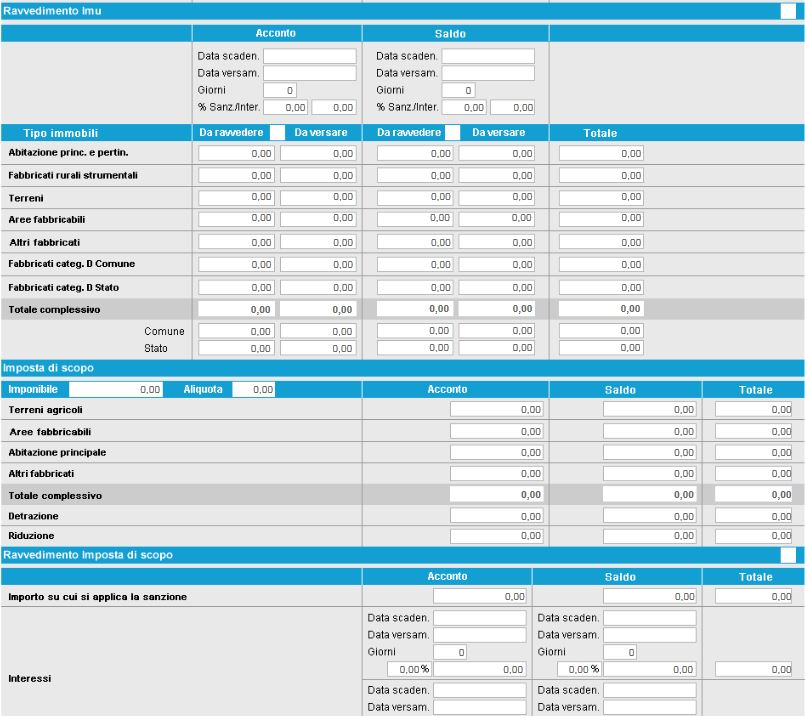Screen dimensions: 805x716
Task: Click Acconto Data scaden. field under Ravvedimento Imu
Action: [309, 57]
